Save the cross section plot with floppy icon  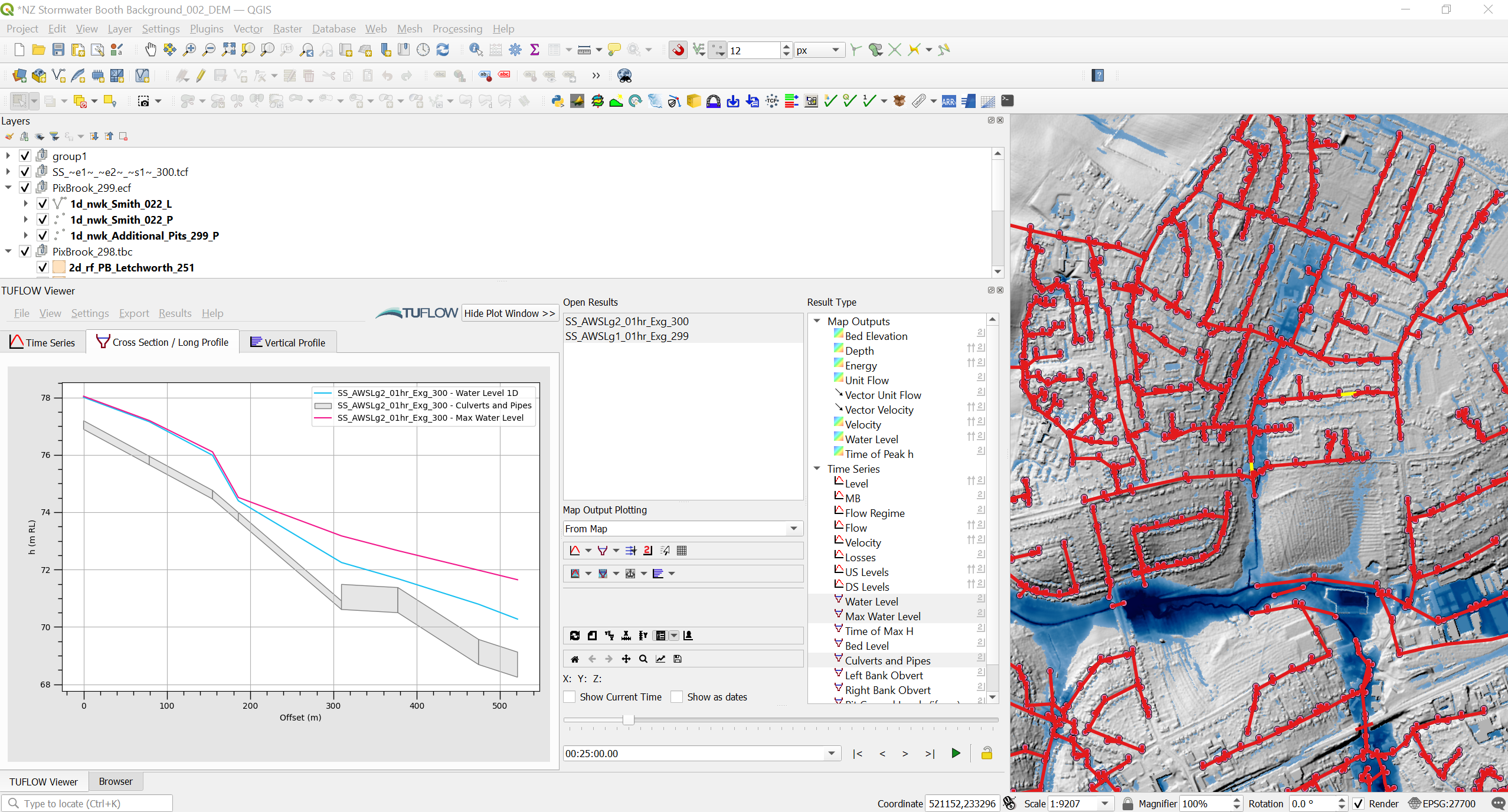click(x=678, y=659)
